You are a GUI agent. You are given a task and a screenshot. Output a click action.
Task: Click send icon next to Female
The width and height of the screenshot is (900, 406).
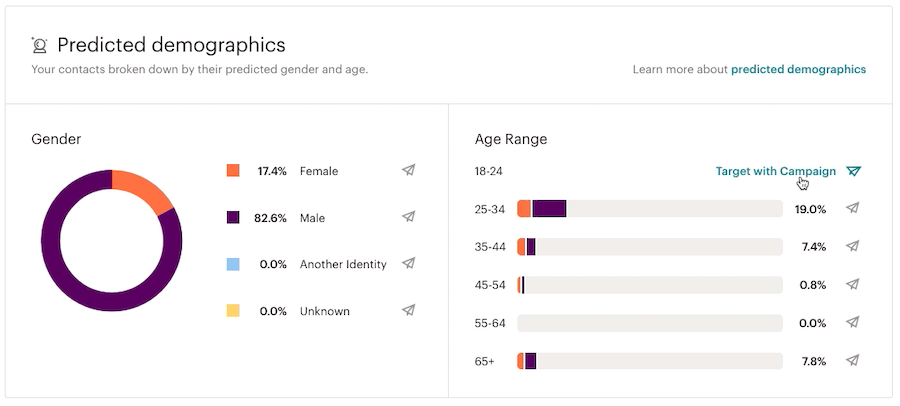[408, 171]
